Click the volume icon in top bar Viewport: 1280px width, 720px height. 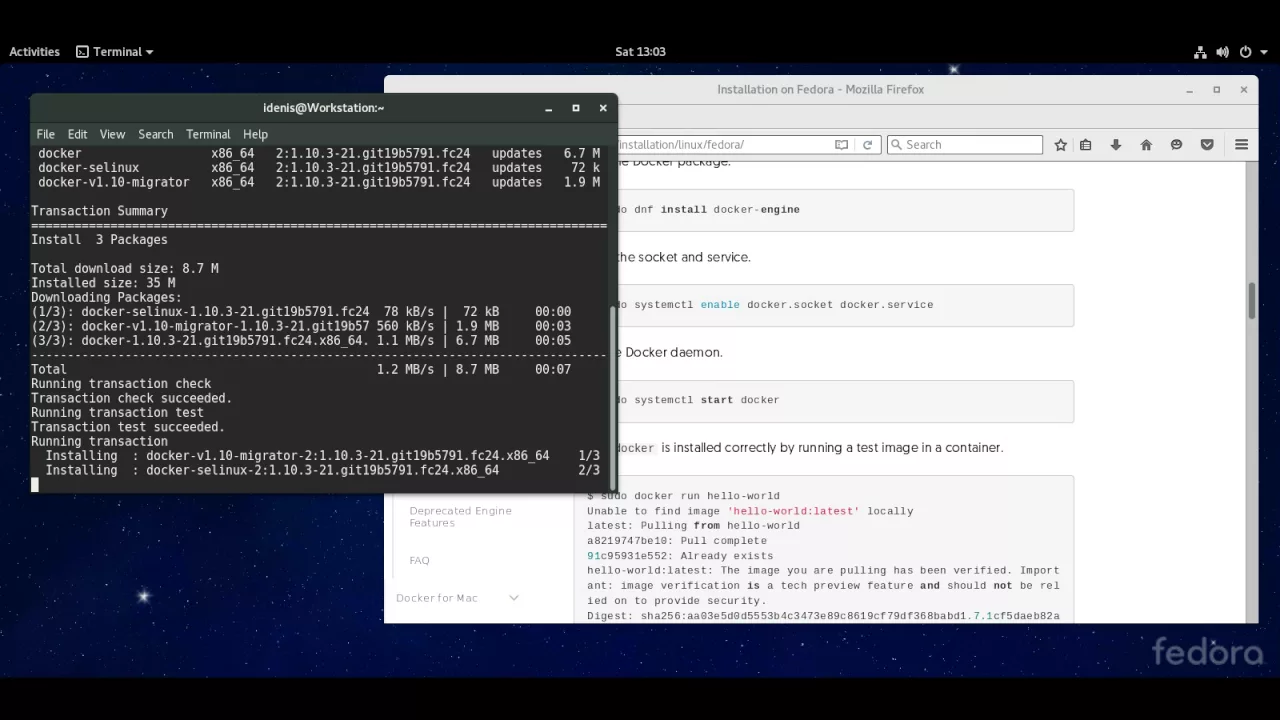click(x=1223, y=52)
